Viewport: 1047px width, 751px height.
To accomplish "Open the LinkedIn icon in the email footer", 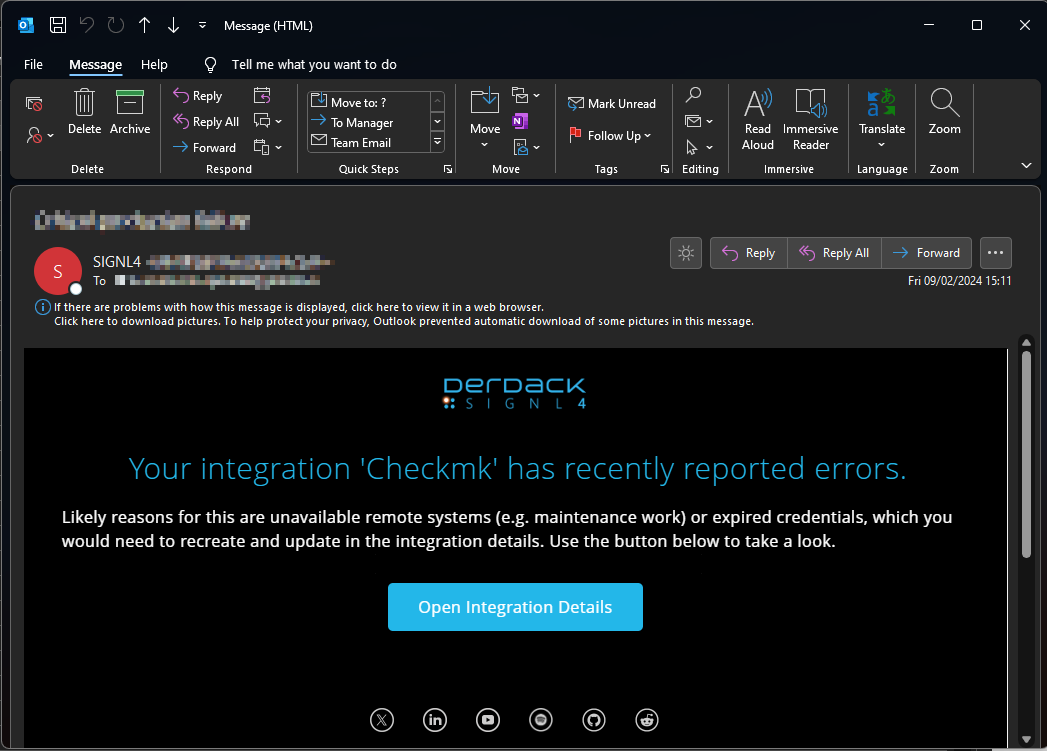I will [435, 720].
